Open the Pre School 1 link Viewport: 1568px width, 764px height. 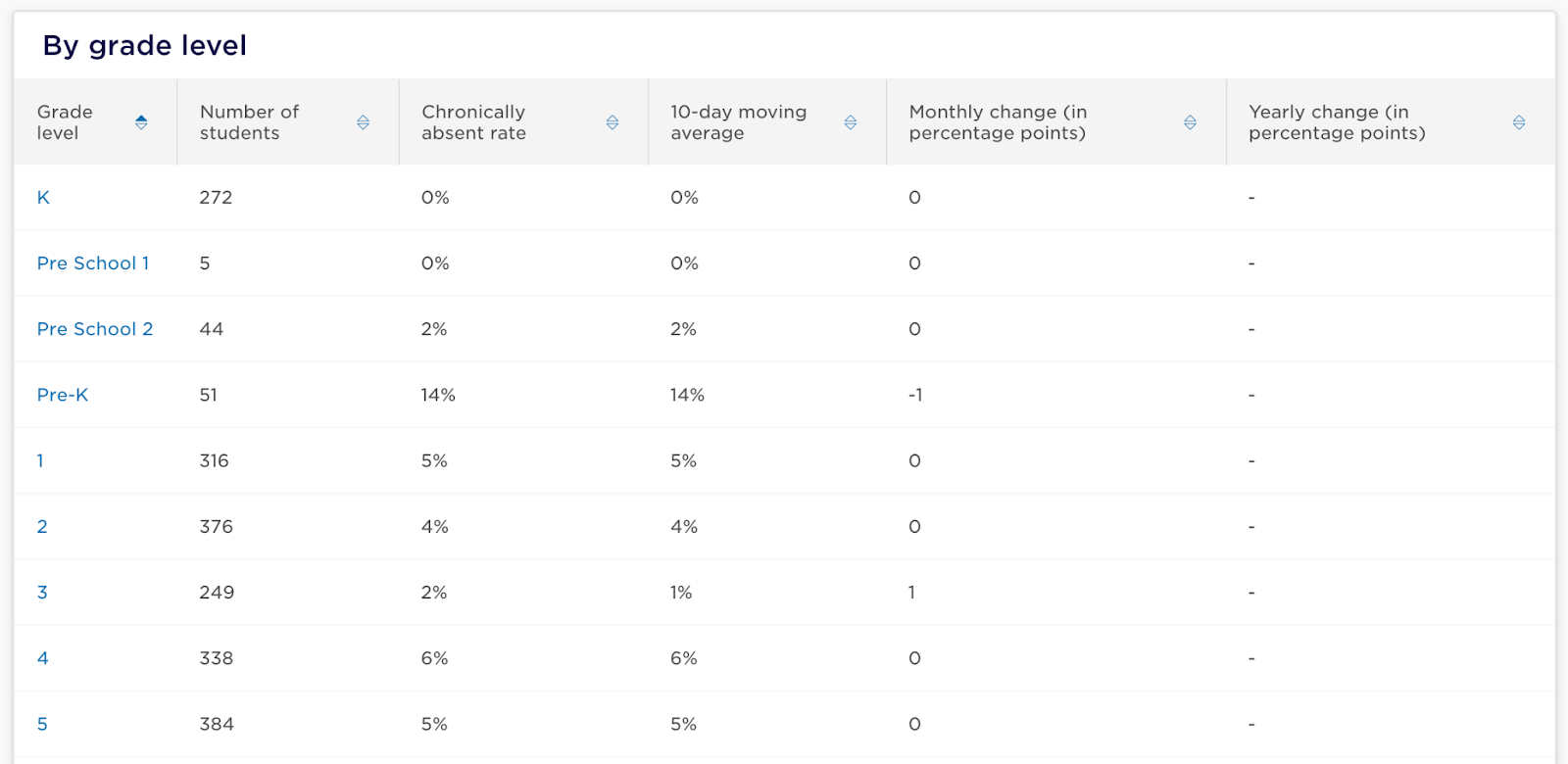pos(93,263)
